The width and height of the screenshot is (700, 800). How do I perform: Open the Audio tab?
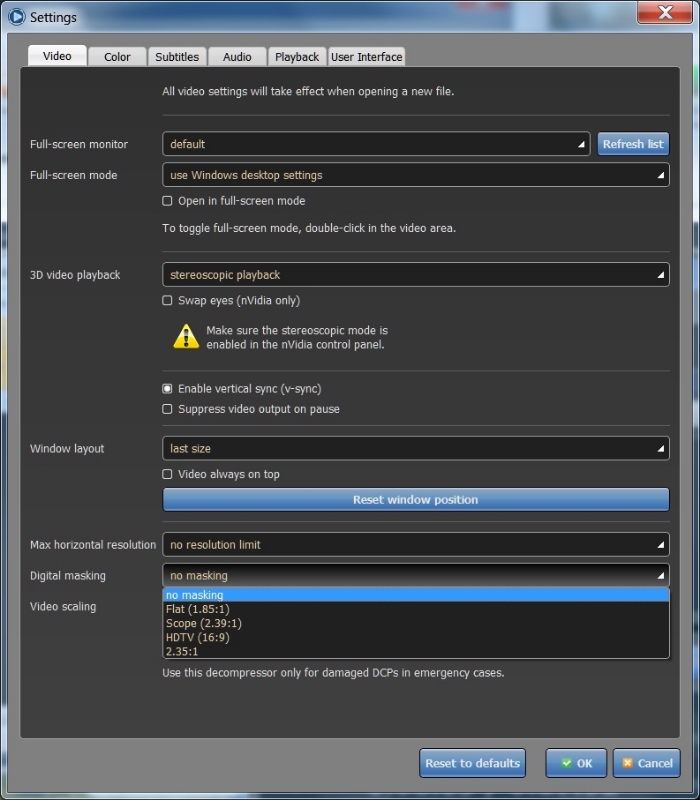coord(237,57)
